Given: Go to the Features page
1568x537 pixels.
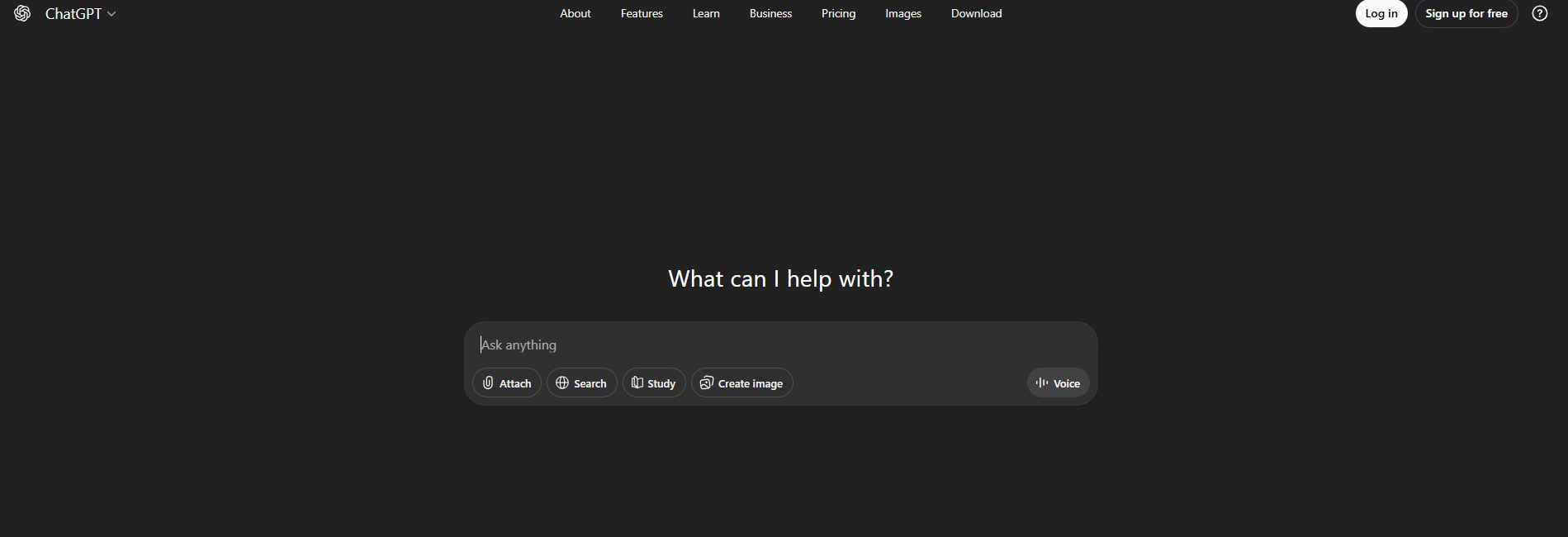Looking at the screenshot, I should pos(642,13).
